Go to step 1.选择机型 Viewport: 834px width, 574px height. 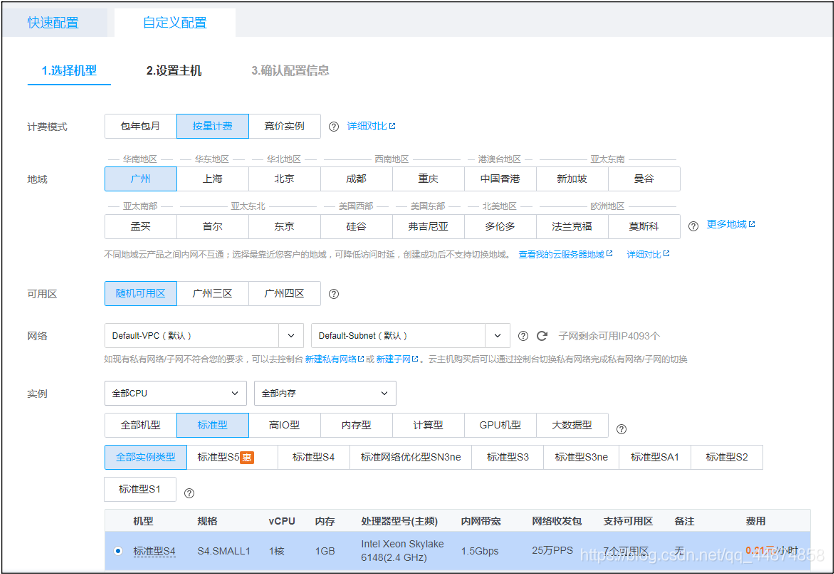pyautogui.click(x=69, y=70)
